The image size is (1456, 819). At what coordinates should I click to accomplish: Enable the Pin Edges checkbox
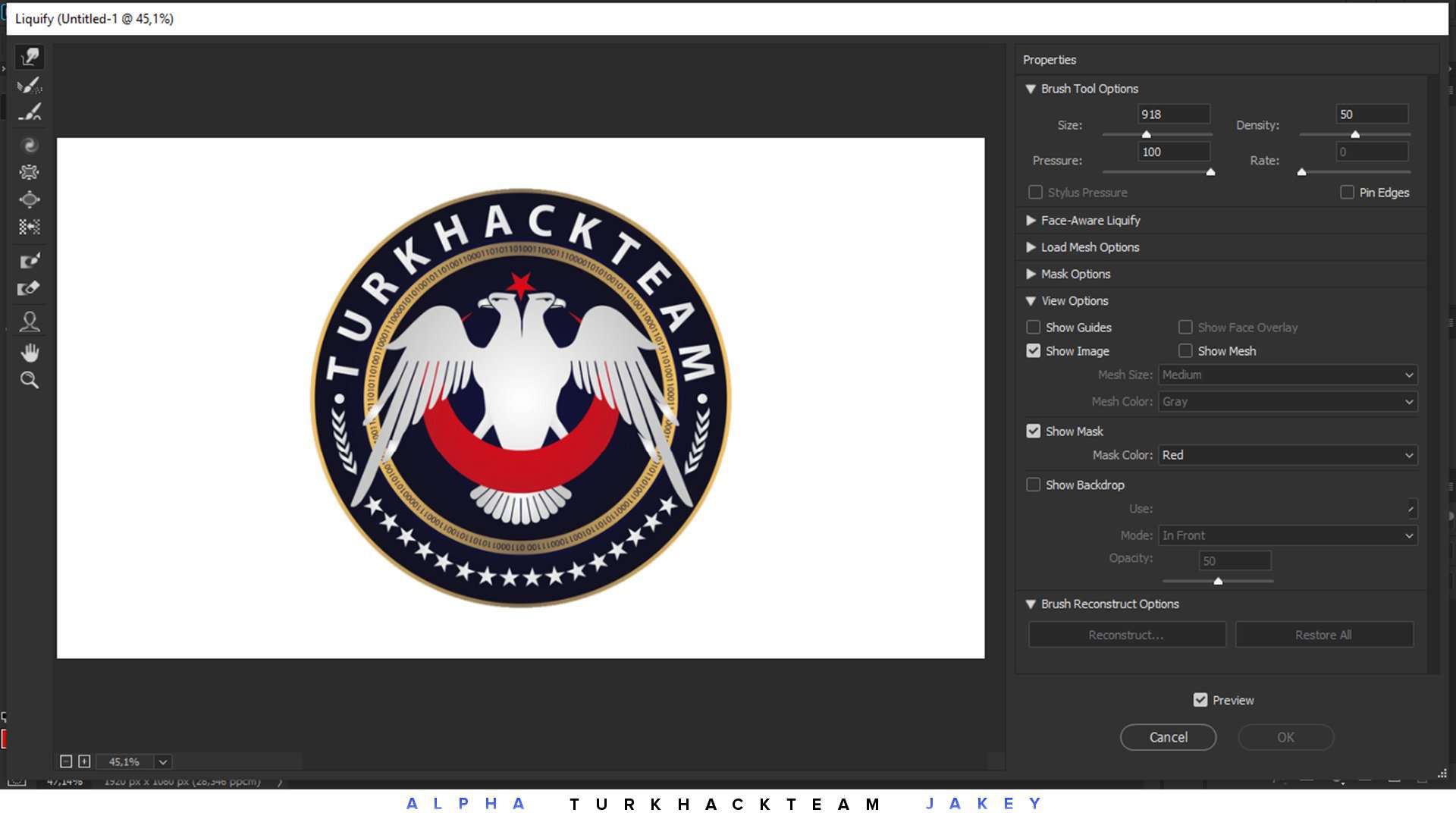pos(1347,193)
